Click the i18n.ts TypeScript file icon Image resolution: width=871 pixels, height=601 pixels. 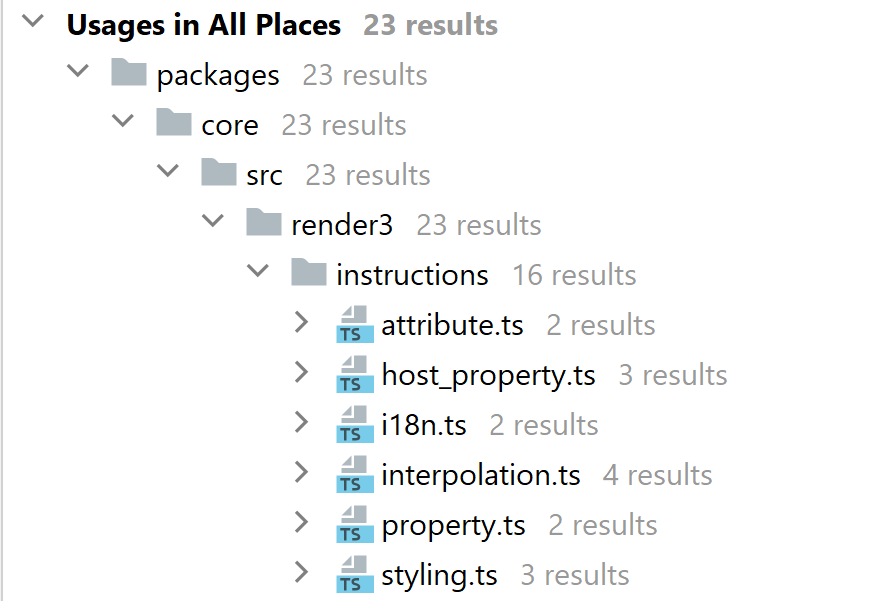pyautogui.click(x=354, y=424)
